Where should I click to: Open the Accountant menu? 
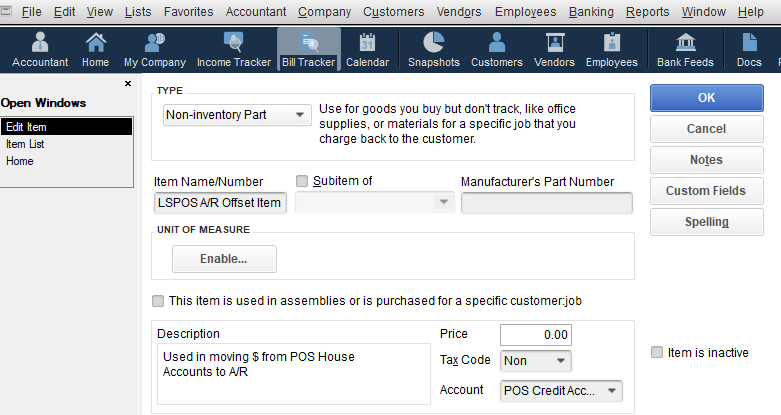[256, 11]
